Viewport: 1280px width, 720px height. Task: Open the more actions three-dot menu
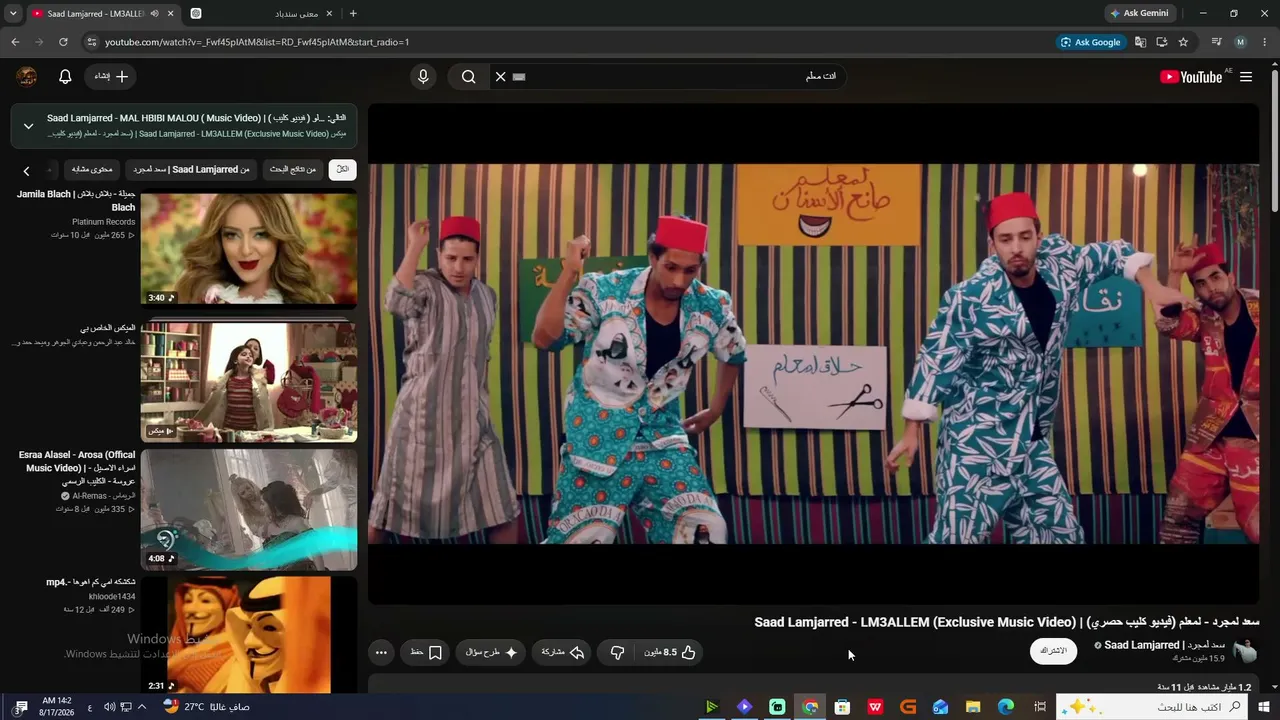[381, 652]
